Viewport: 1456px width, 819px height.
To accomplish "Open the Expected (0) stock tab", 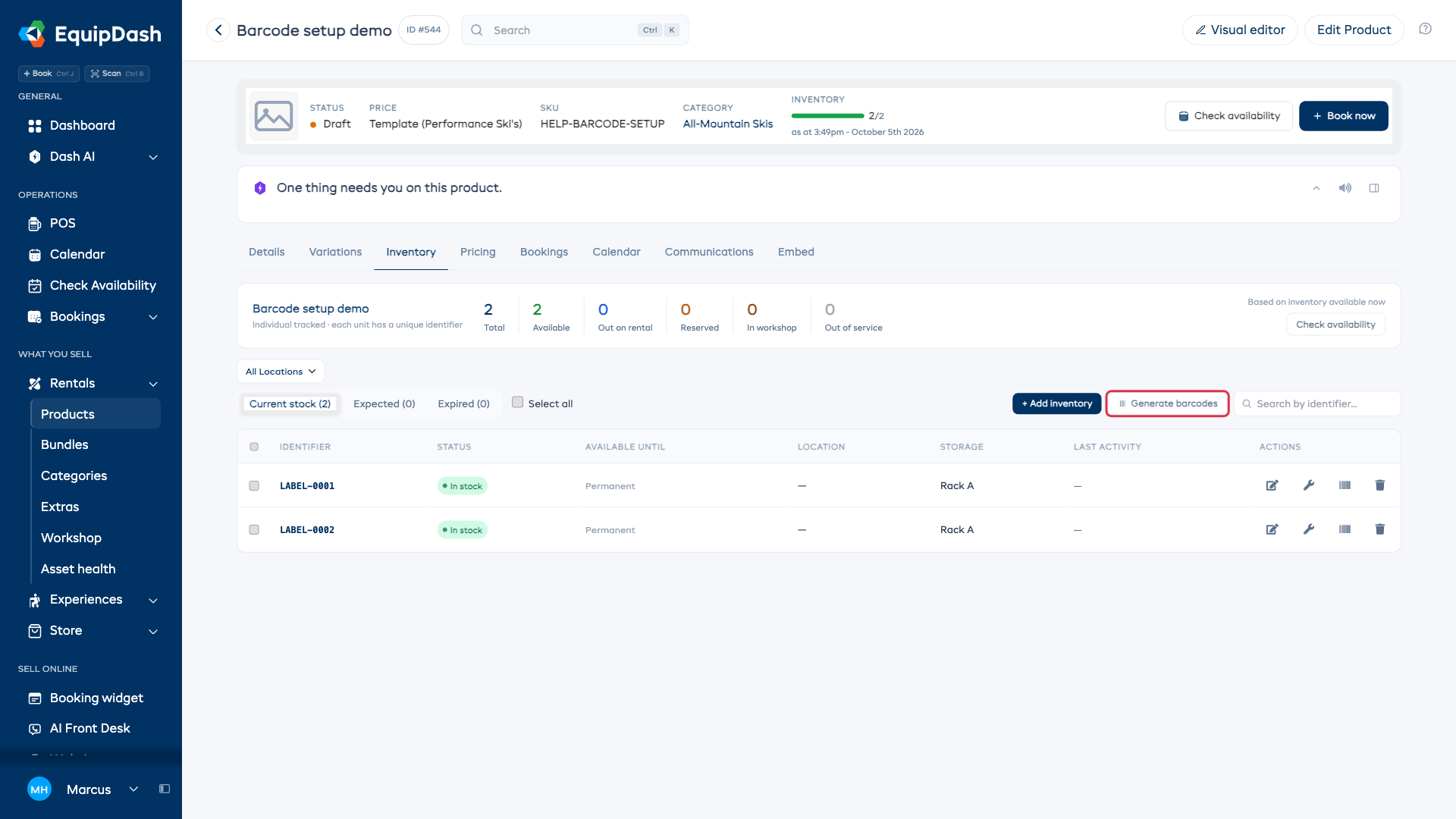I will pyautogui.click(x=384, y=403).
